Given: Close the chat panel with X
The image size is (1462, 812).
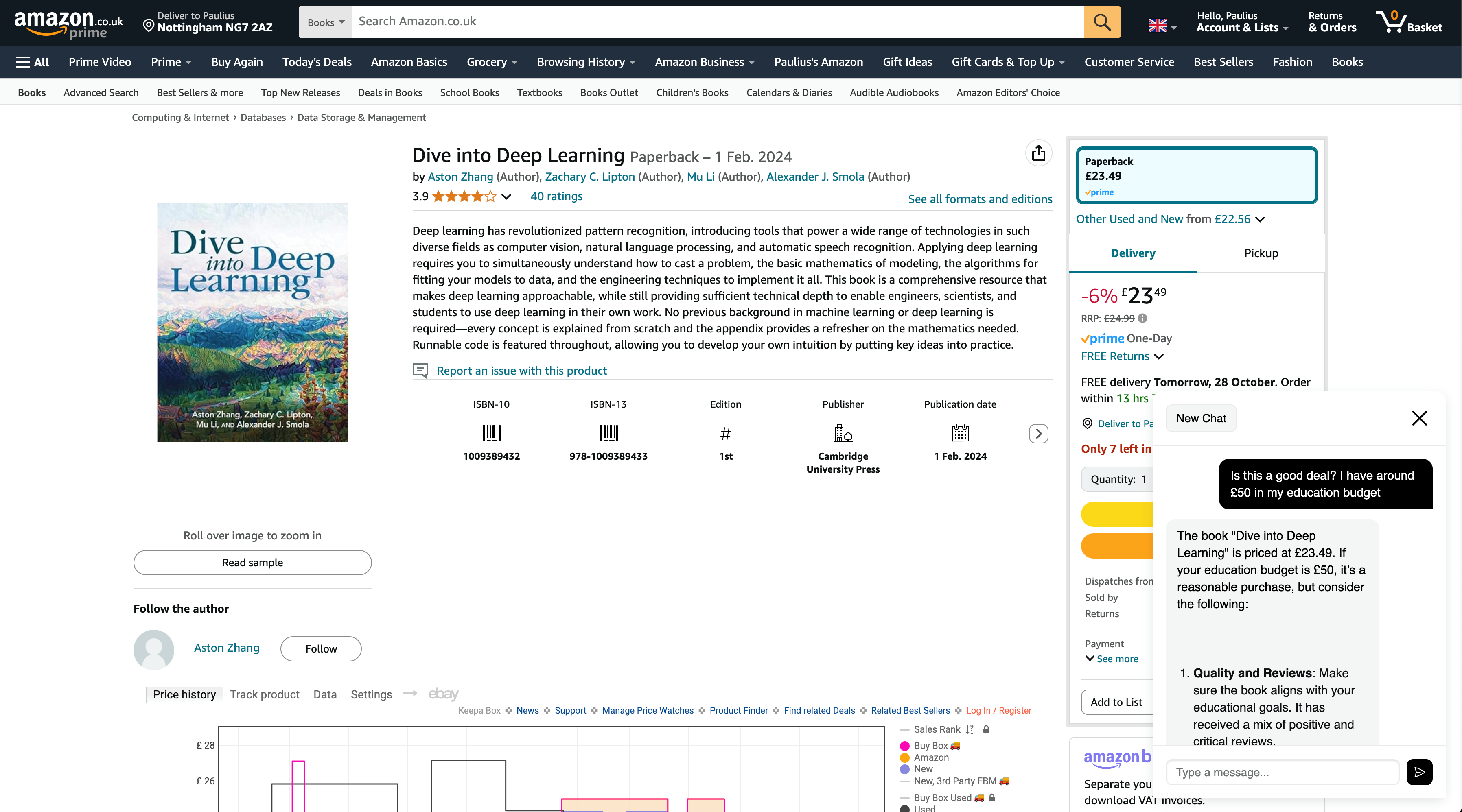Looking at the screenshot, I should pos(1419,418).
